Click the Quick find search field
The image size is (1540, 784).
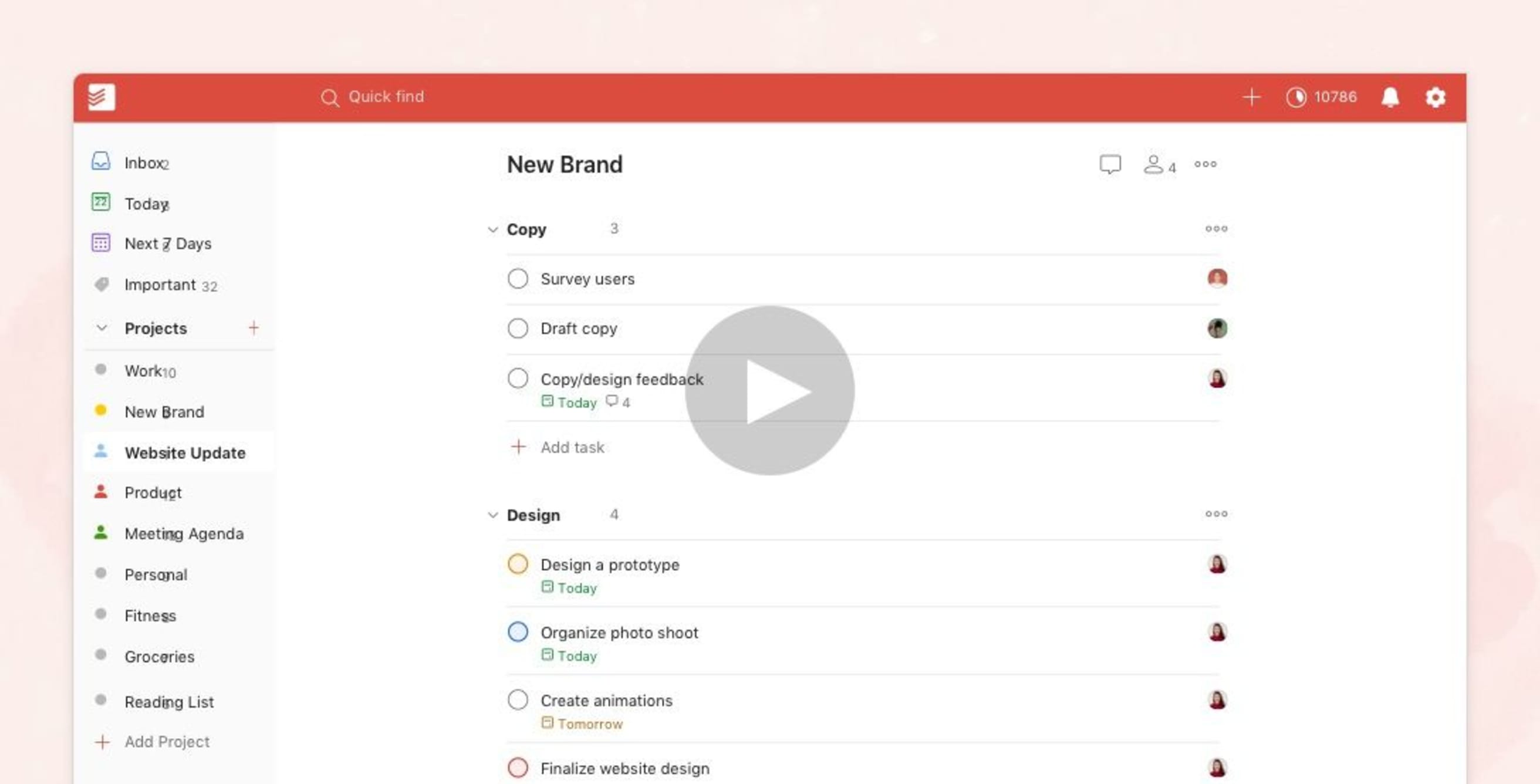pyautogui.click(x=372, y=97)
